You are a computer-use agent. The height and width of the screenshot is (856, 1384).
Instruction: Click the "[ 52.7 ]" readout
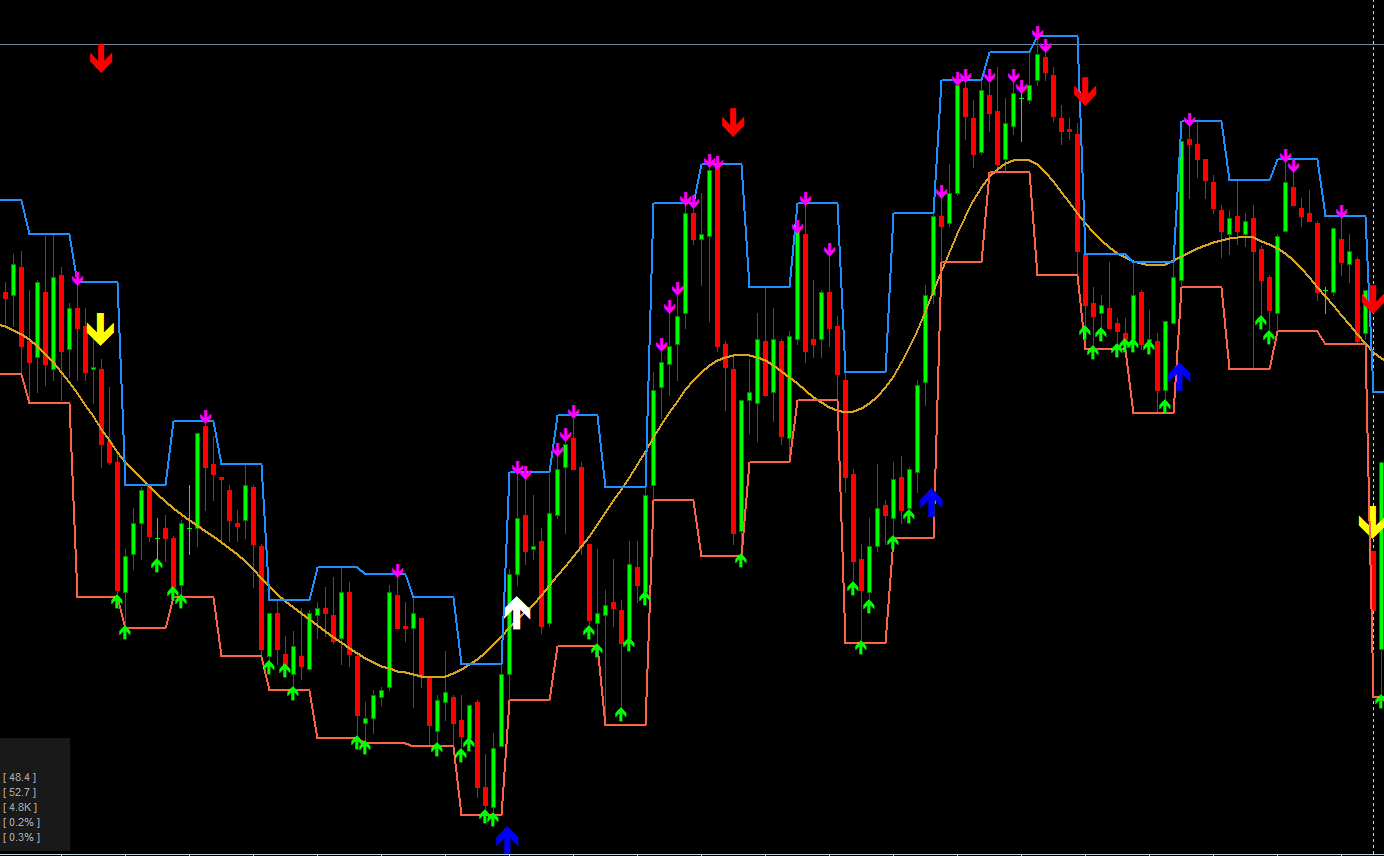pos(20,792)
